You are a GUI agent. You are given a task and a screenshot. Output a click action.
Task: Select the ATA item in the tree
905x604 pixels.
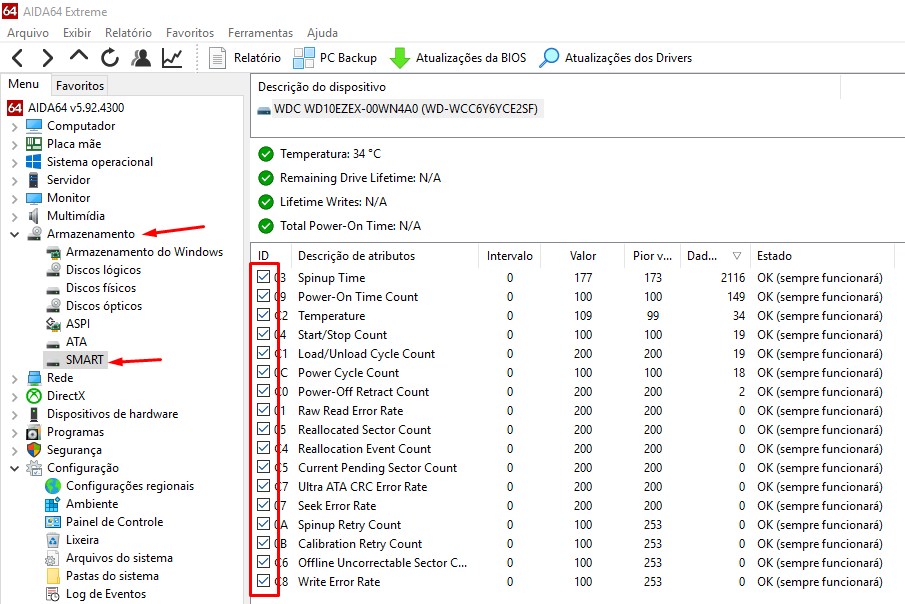[76, 342]
